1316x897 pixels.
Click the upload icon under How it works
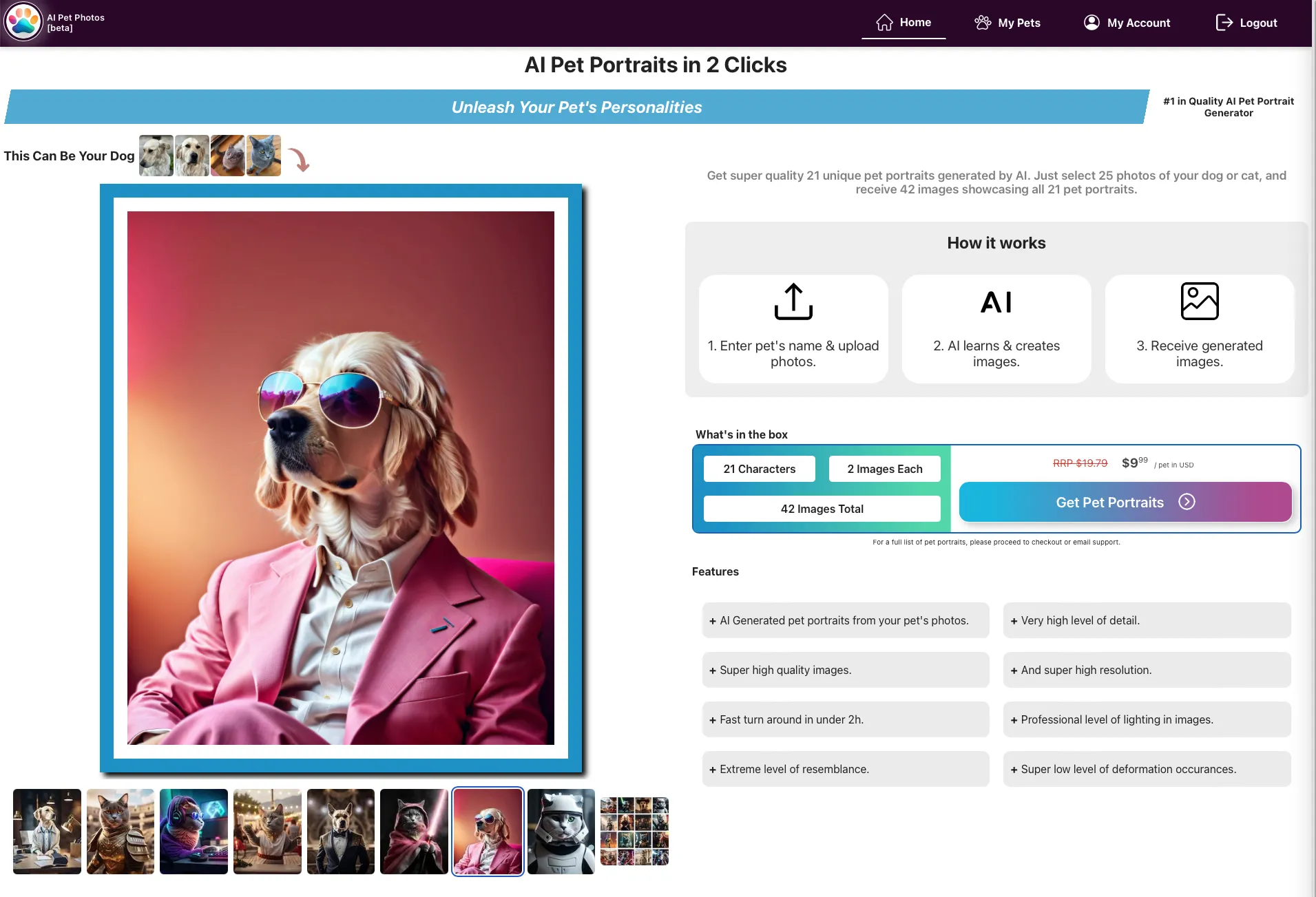[x=793, y=301]
